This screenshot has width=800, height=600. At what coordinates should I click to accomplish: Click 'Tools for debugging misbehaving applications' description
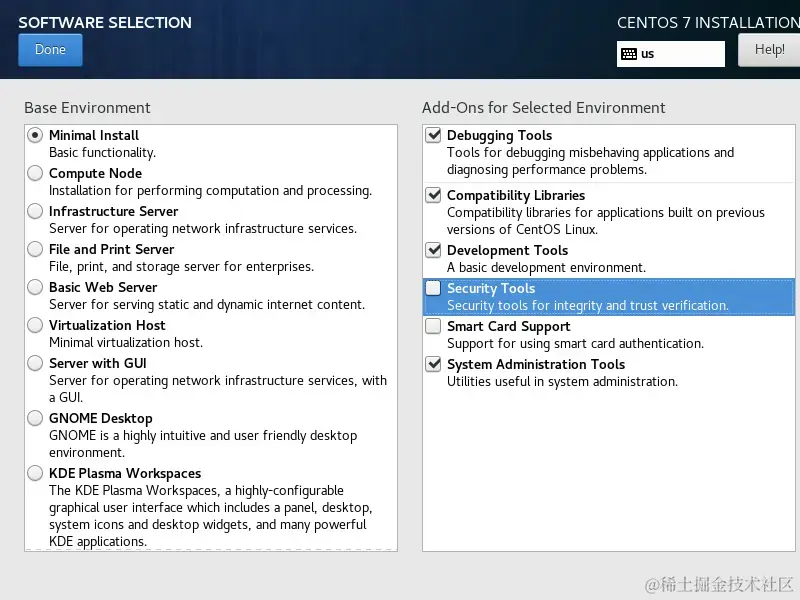point(590,161)
